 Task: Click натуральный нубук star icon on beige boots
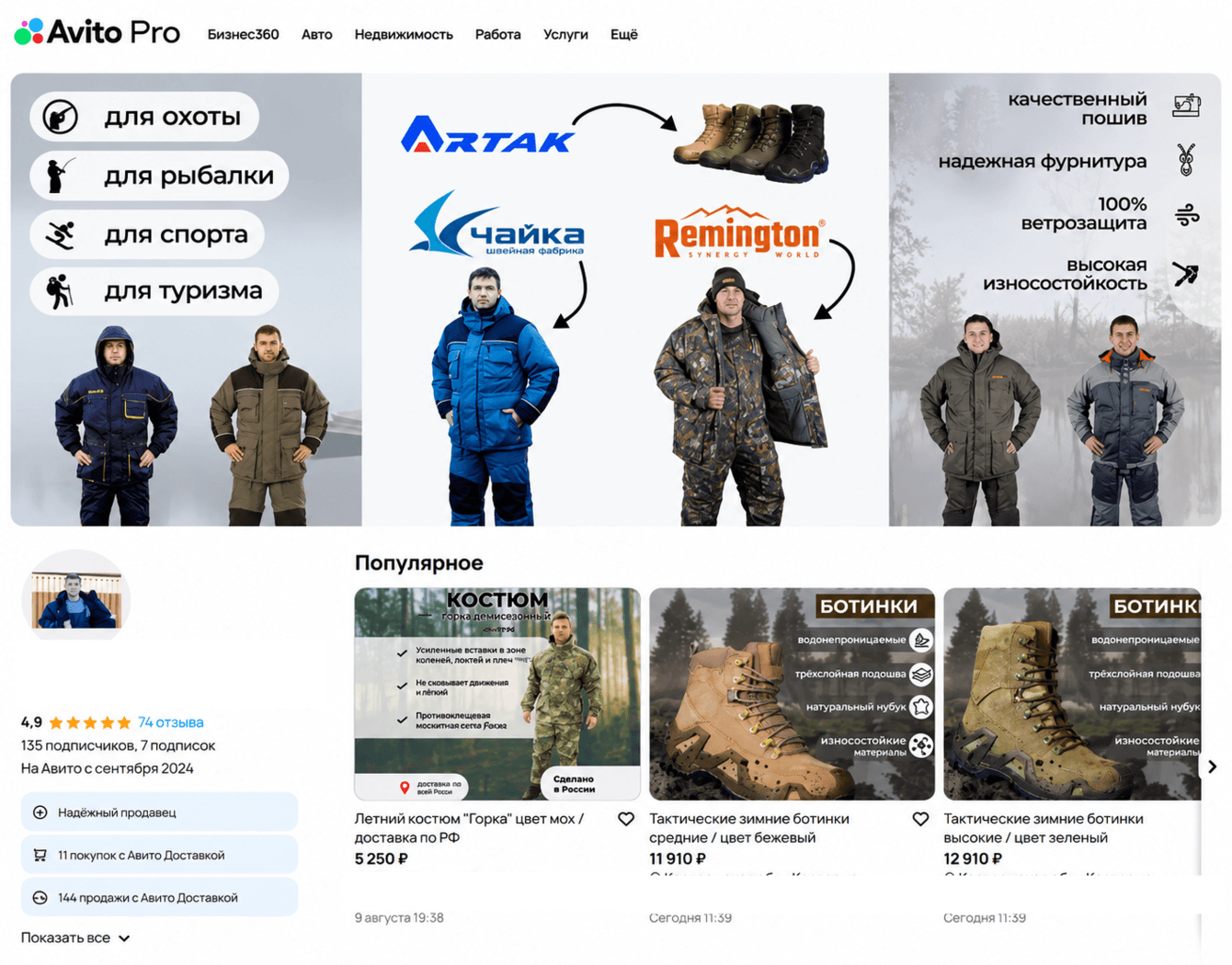pos(921,707)
